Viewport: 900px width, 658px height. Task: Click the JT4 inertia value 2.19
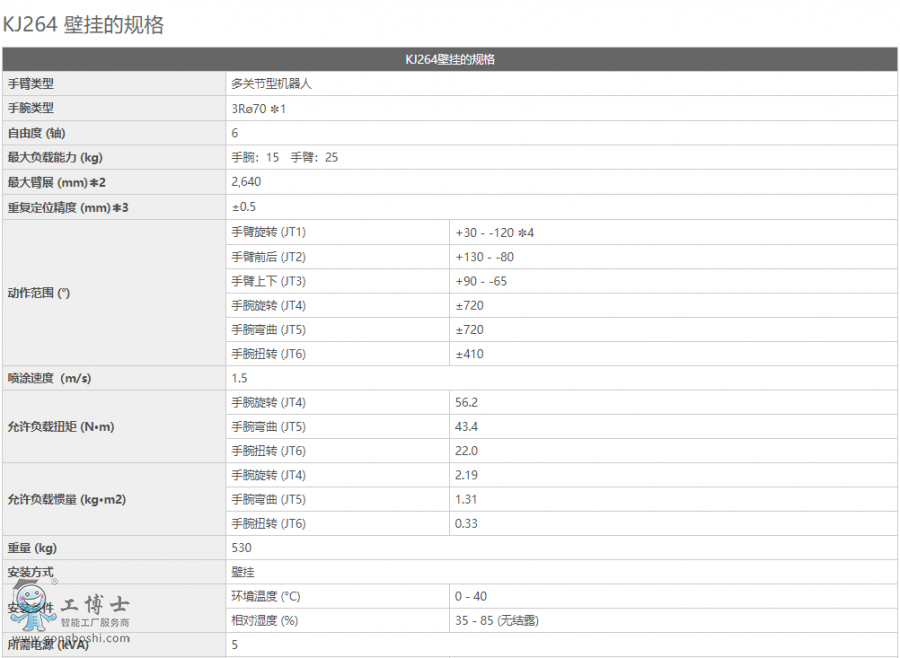[467, 475]
